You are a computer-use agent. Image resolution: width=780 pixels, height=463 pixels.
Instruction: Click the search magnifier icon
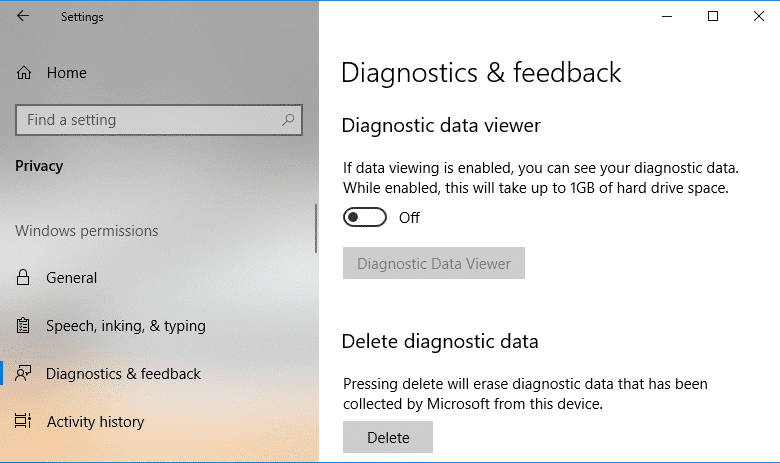[288, 120]
